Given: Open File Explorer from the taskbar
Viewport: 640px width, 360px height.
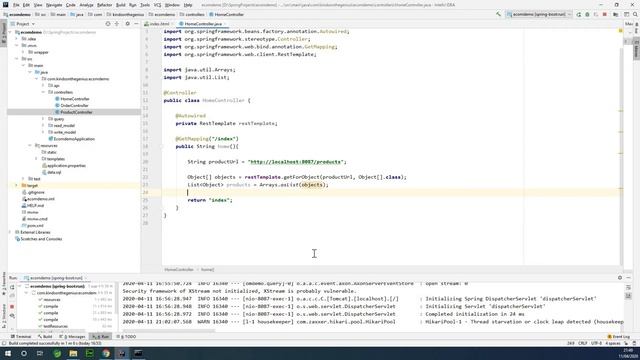Looking at the screenshot, I should [x=73, y=353].
